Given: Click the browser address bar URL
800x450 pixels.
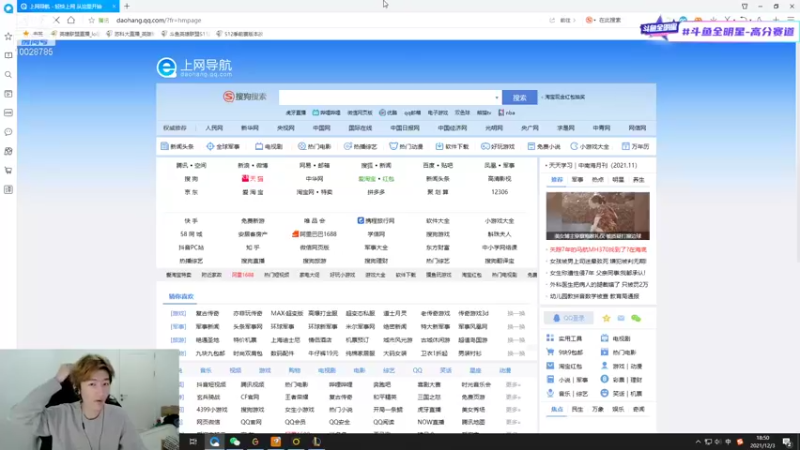Looking at the screenshot, I should [159, 20].
